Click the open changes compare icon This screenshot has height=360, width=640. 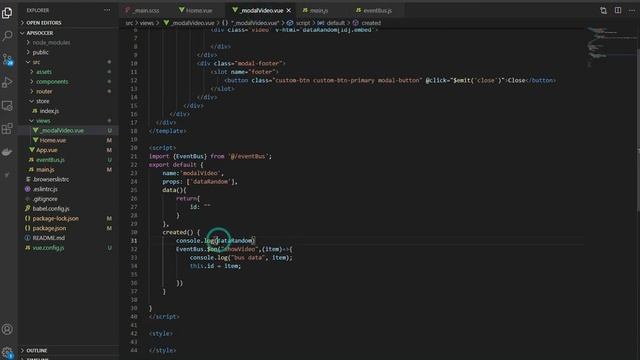click(603, 11)
